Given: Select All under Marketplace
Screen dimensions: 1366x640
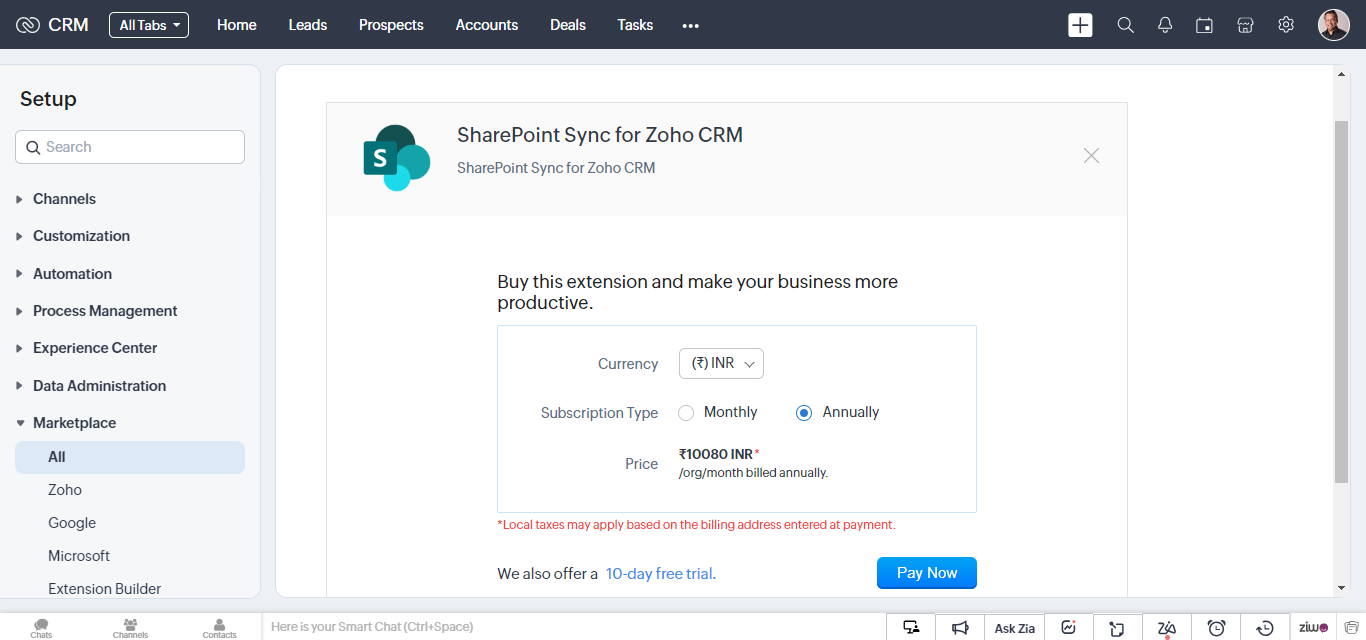Looking at the screenshot, I should [130, 457].
